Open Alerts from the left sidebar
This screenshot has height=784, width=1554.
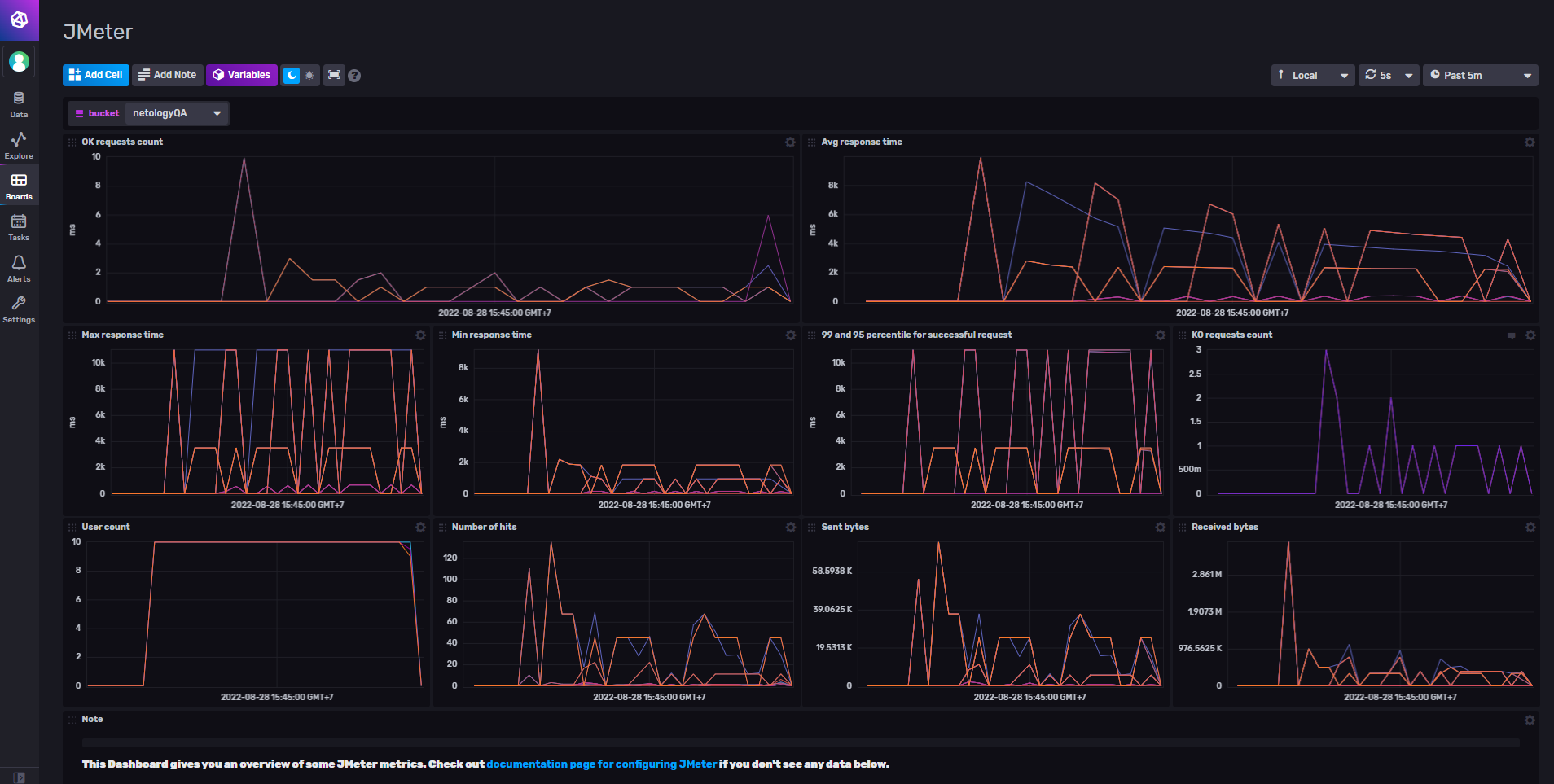(19, 267)
